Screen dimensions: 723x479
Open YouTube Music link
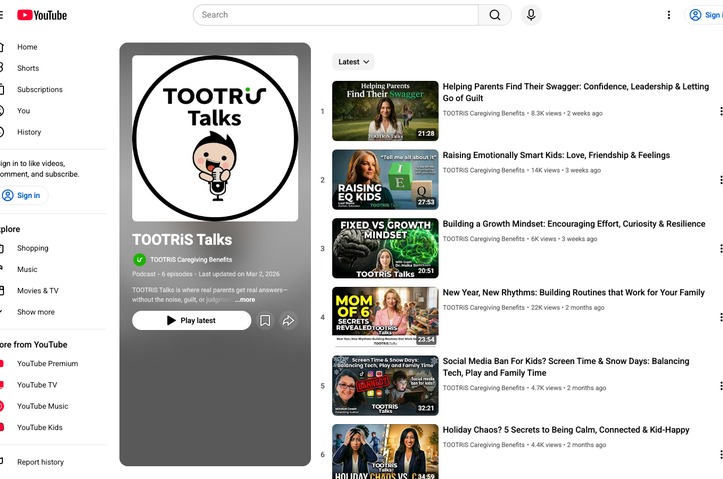click(42, 406)
